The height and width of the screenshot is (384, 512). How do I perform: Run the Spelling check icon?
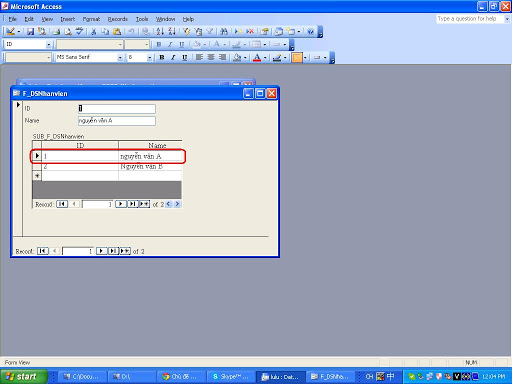pyautogui.click(x=79, y=32)
